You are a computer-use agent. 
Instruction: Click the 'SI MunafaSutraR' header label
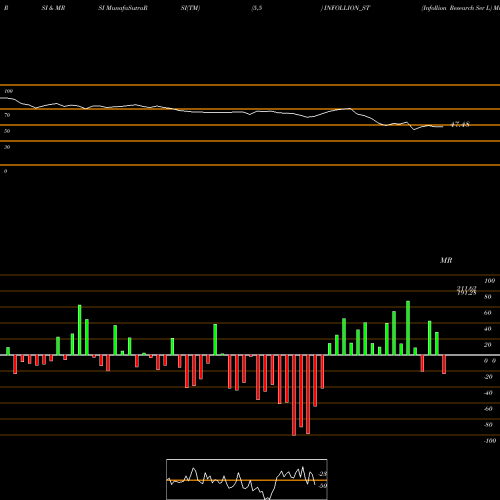pyautogui.click(x=123, y=8)
